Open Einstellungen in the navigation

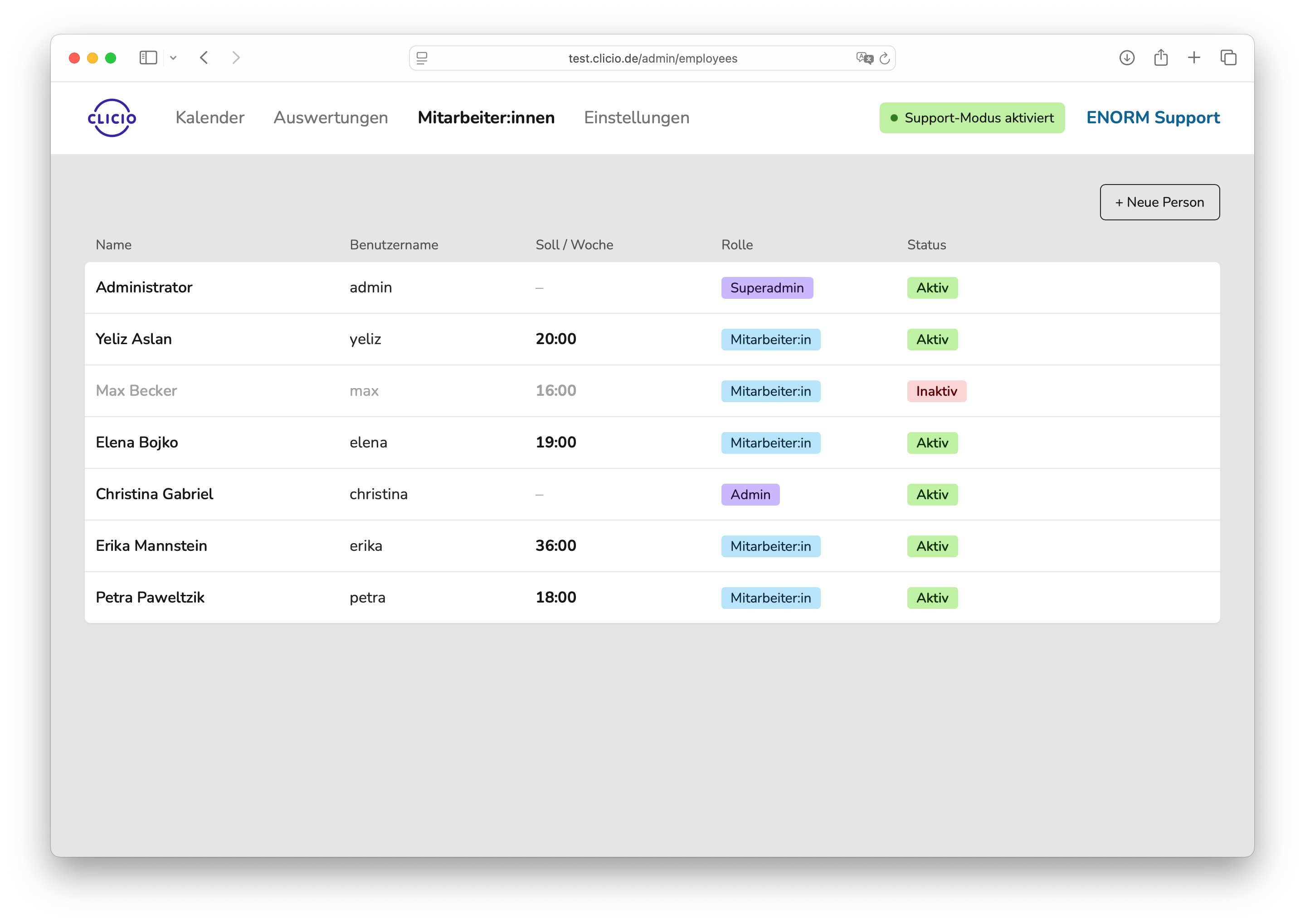(637, 118)
